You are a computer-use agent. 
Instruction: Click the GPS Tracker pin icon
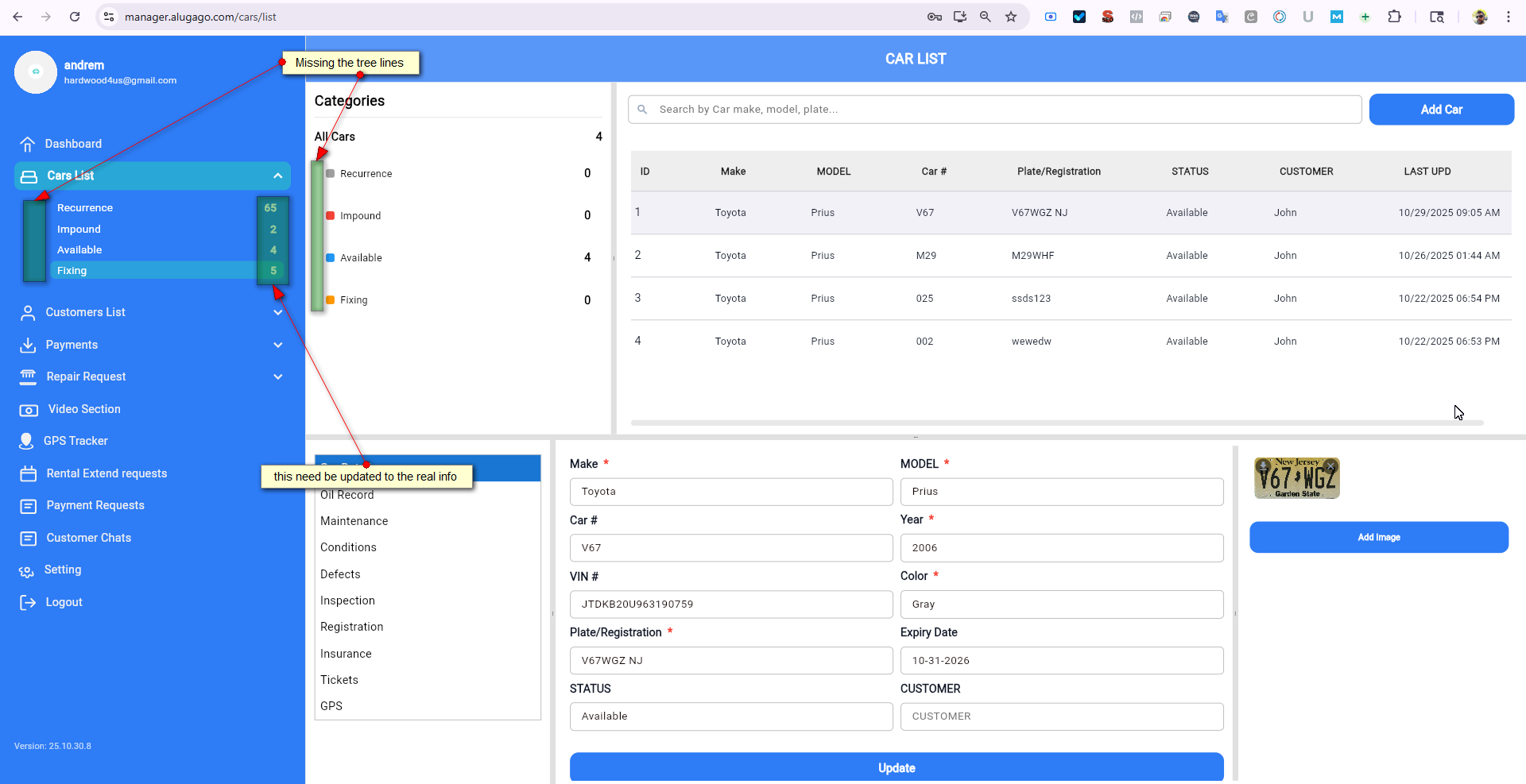(26, 441)
